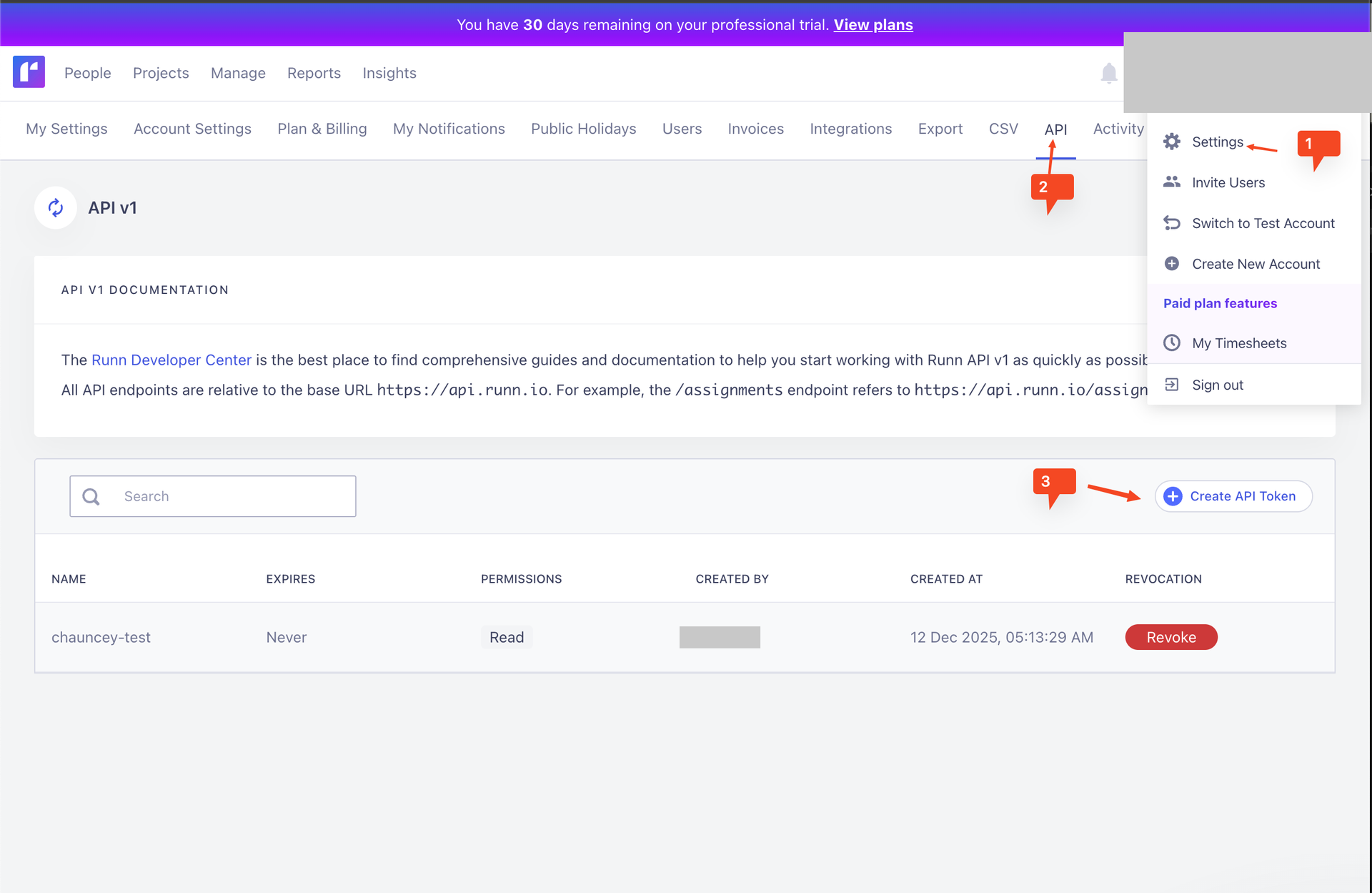Image resolution: width=1372 pixels, height=893 pixels.
Task: Click the chauncey-test token name
Action: [101, 637]
